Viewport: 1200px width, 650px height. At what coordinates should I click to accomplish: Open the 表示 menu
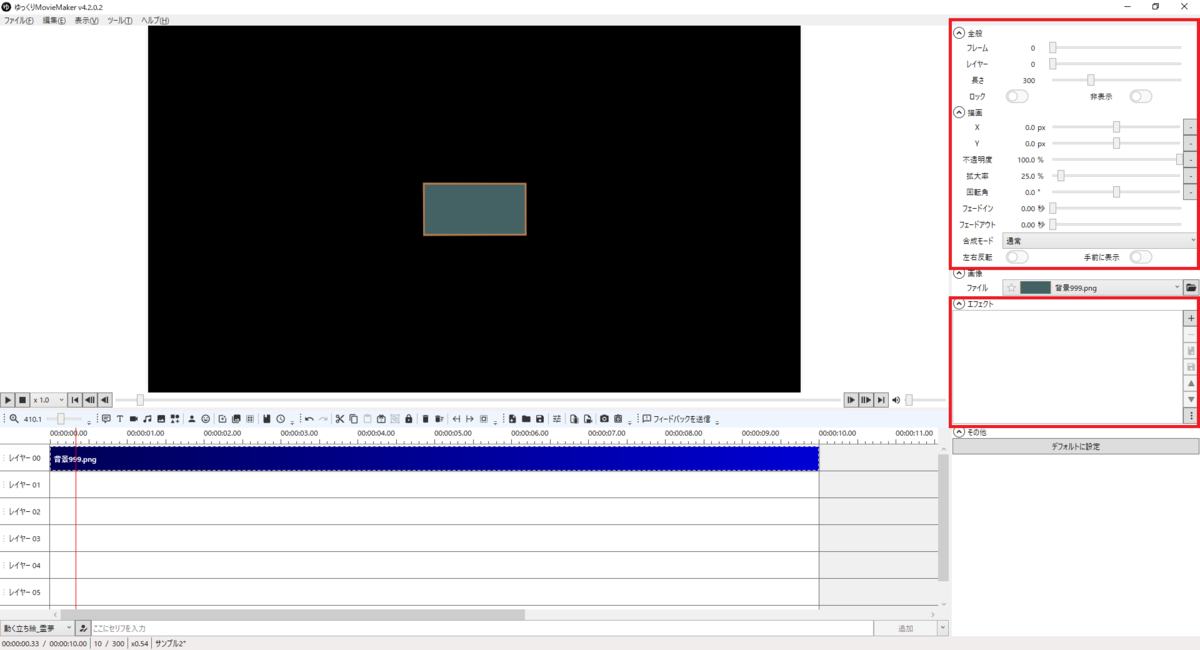[x=86, y=20]
